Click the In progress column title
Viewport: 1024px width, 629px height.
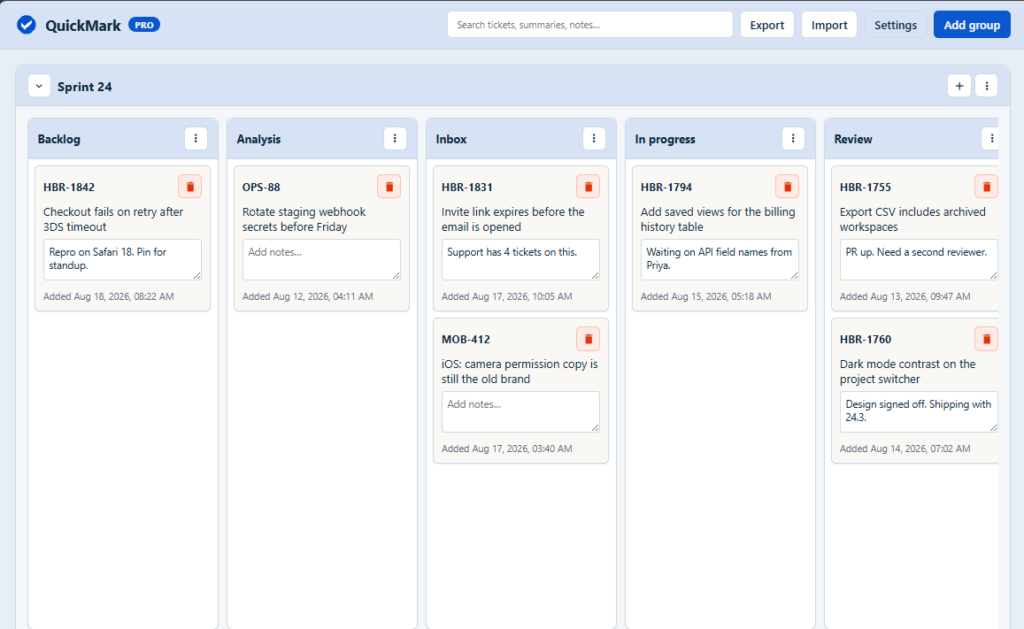point(665,139)
